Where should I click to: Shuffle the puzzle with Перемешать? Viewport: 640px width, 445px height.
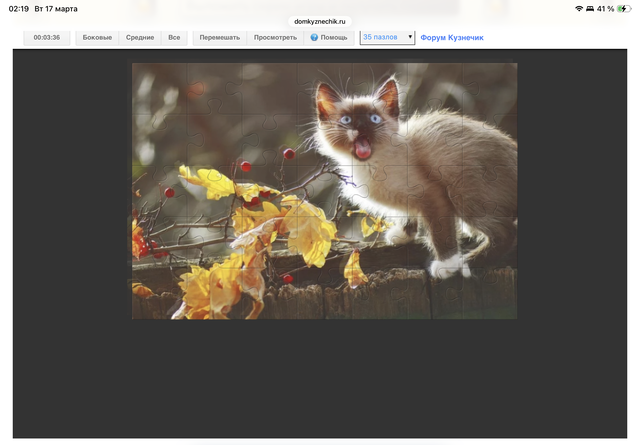(x=220, y=37)
